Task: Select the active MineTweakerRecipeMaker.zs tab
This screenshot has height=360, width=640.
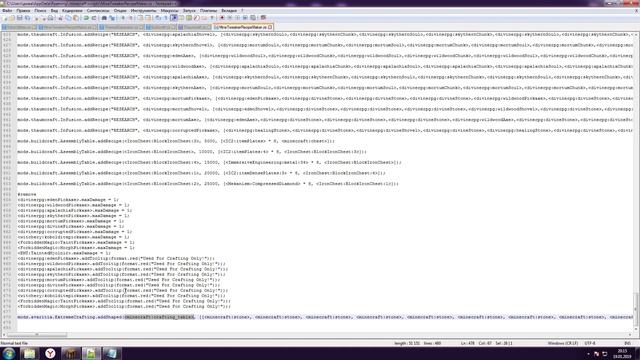Action: [242, 27]
